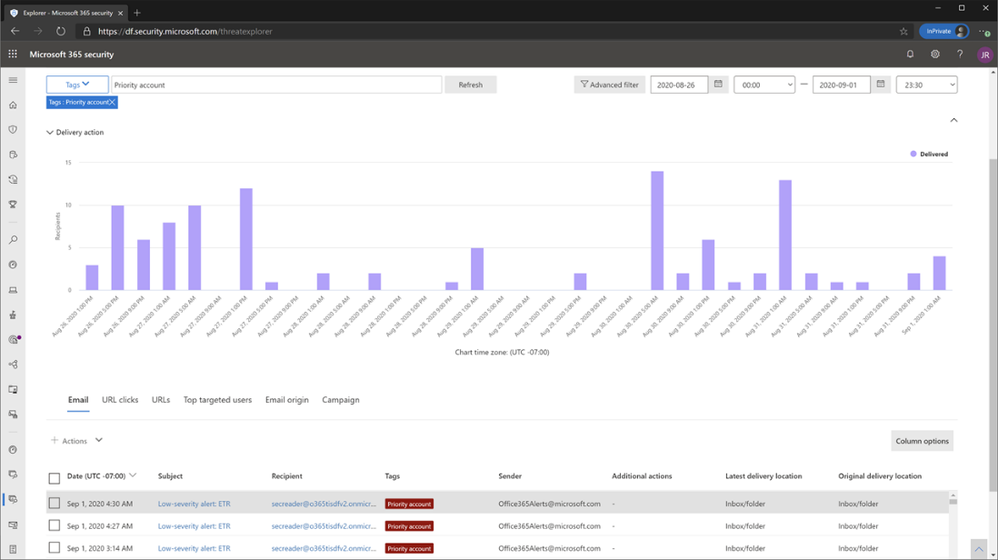Image resolution: width=998 pixels, height=560 pixels.
Task: Switch to the Email origin tab
Action: click(286, 400)
